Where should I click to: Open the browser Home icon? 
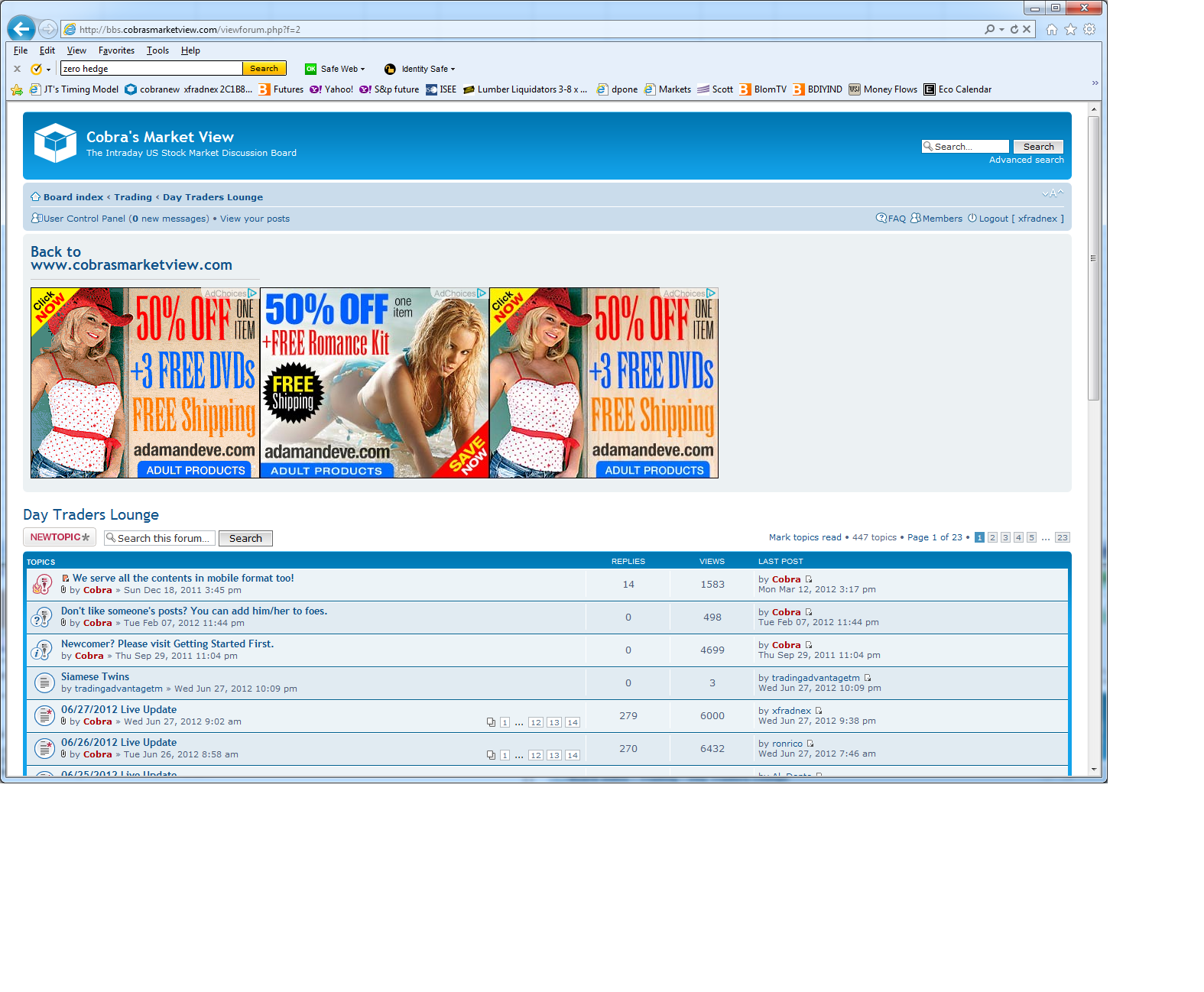pos(1052,29)
